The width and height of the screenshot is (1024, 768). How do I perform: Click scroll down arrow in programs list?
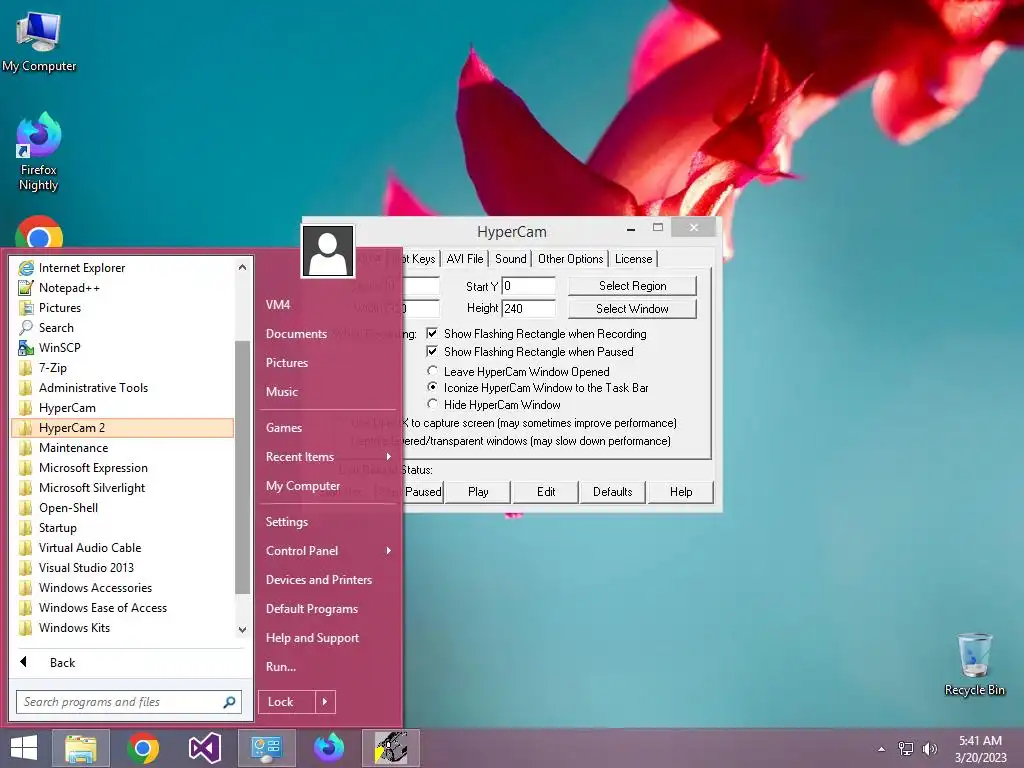(242, 630)
